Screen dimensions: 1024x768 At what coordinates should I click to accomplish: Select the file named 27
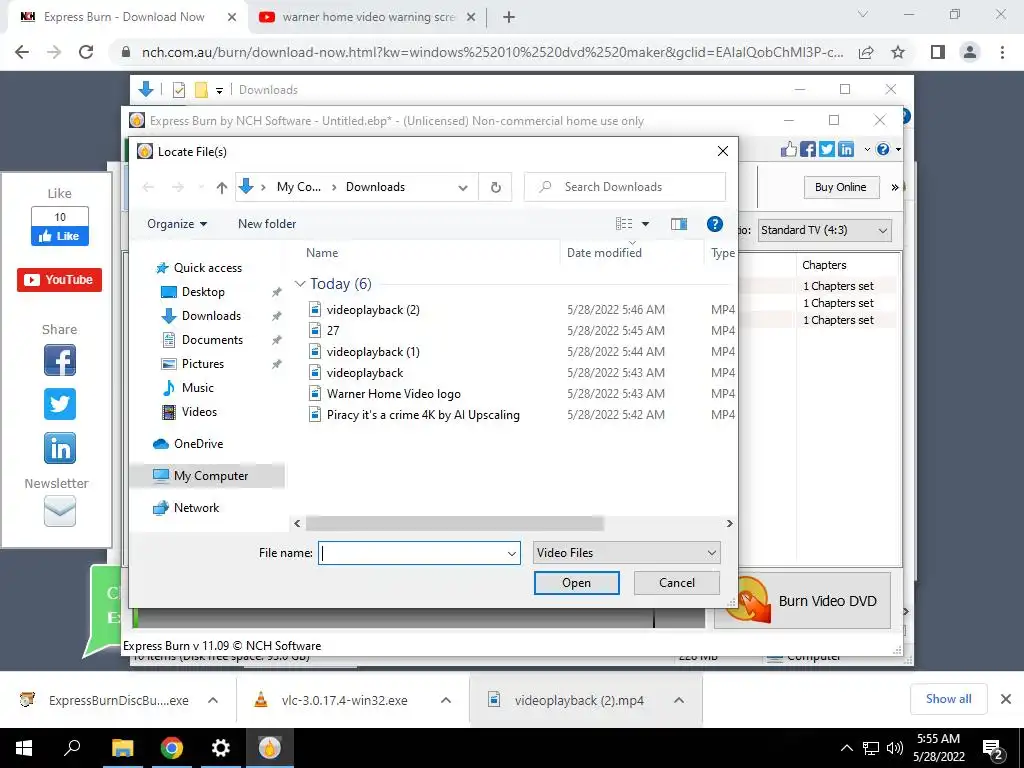click(333, 330)
